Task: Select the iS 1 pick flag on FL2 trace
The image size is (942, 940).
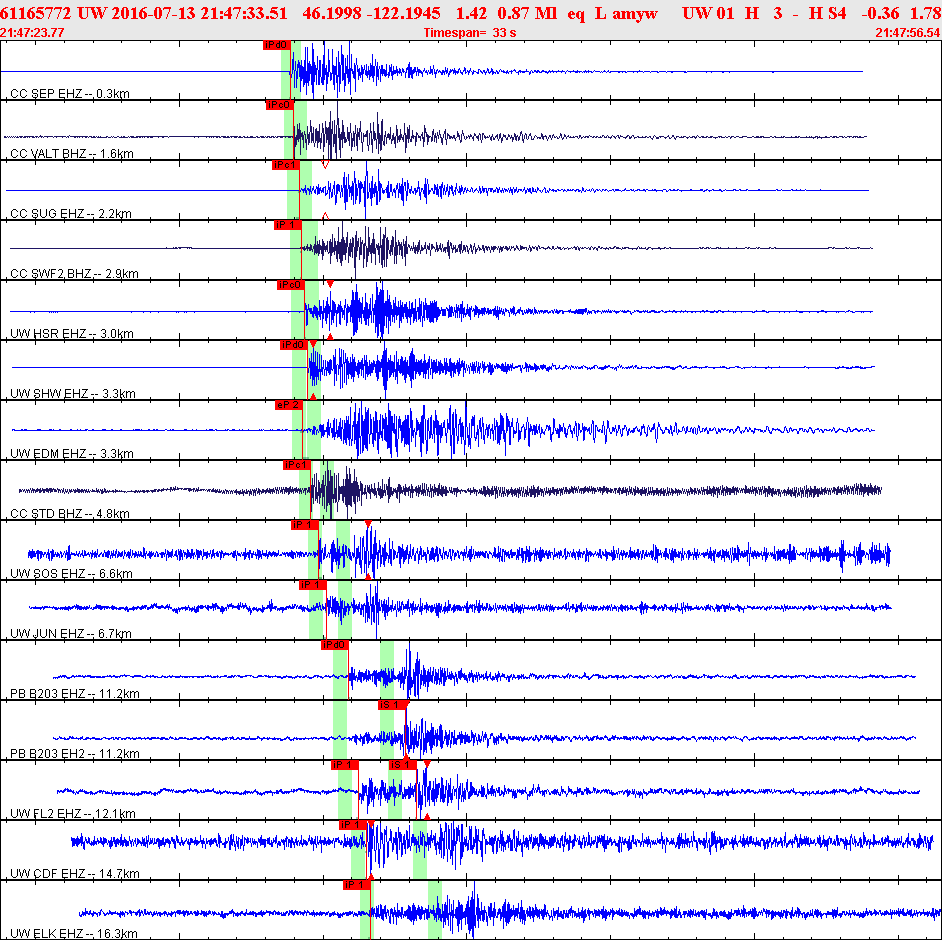Action: [x=403, y=766]
